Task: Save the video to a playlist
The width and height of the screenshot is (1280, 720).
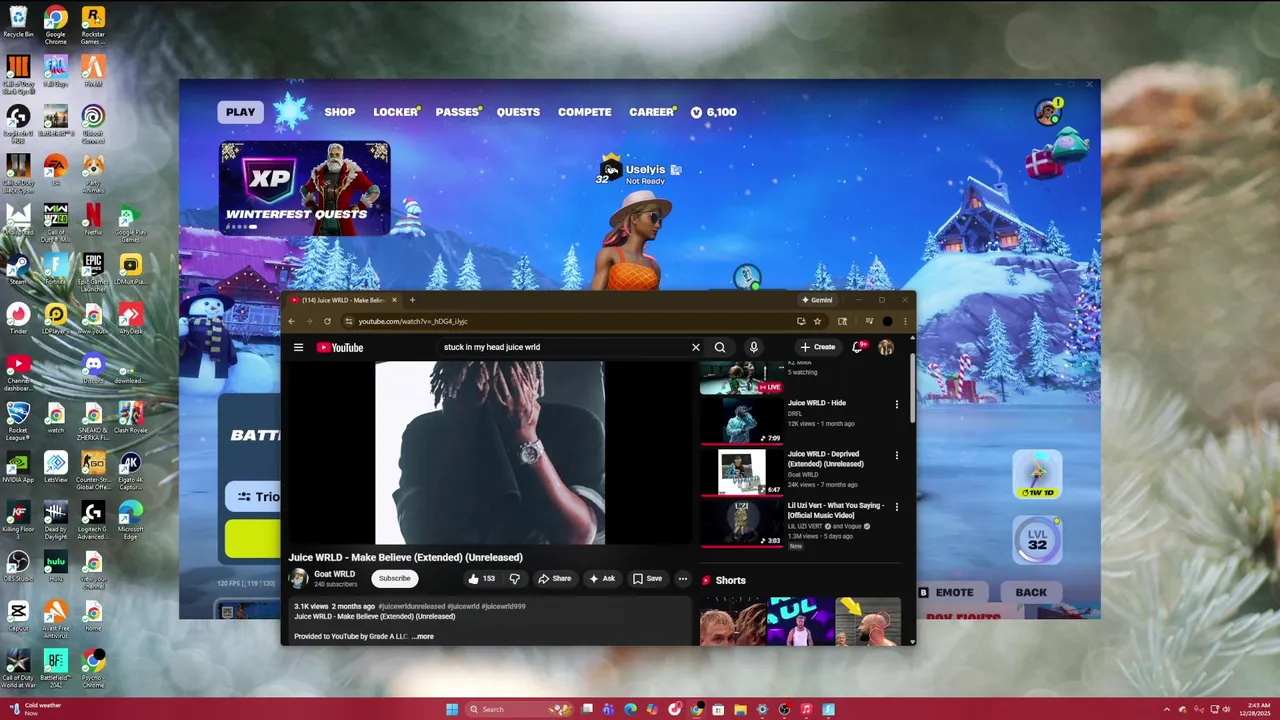Action: 647,578
